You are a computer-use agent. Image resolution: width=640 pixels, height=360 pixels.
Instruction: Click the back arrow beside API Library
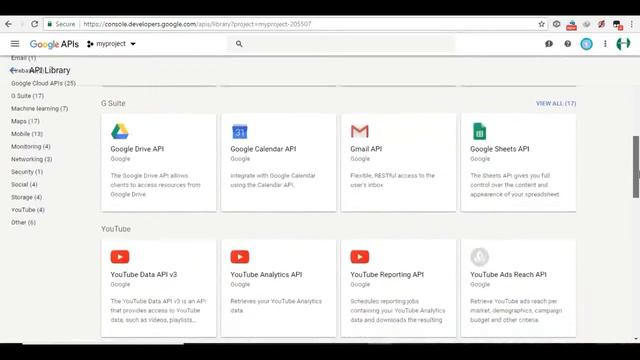[x=13, y=70]
